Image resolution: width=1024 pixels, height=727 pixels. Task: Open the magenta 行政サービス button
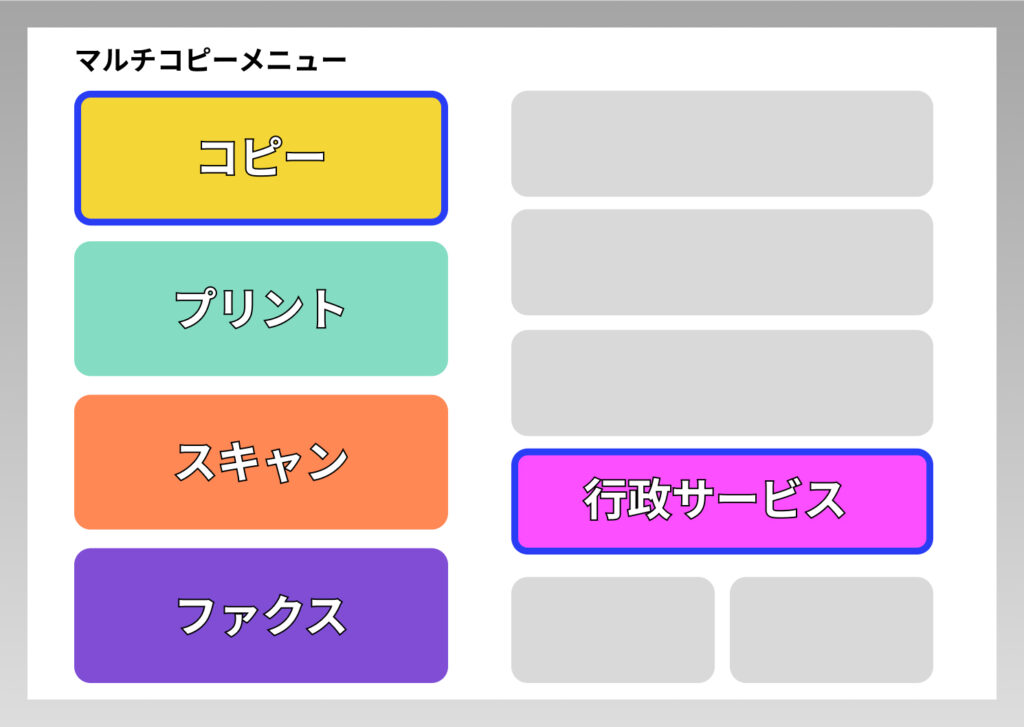pyautogui.click(x=722, y=501)
